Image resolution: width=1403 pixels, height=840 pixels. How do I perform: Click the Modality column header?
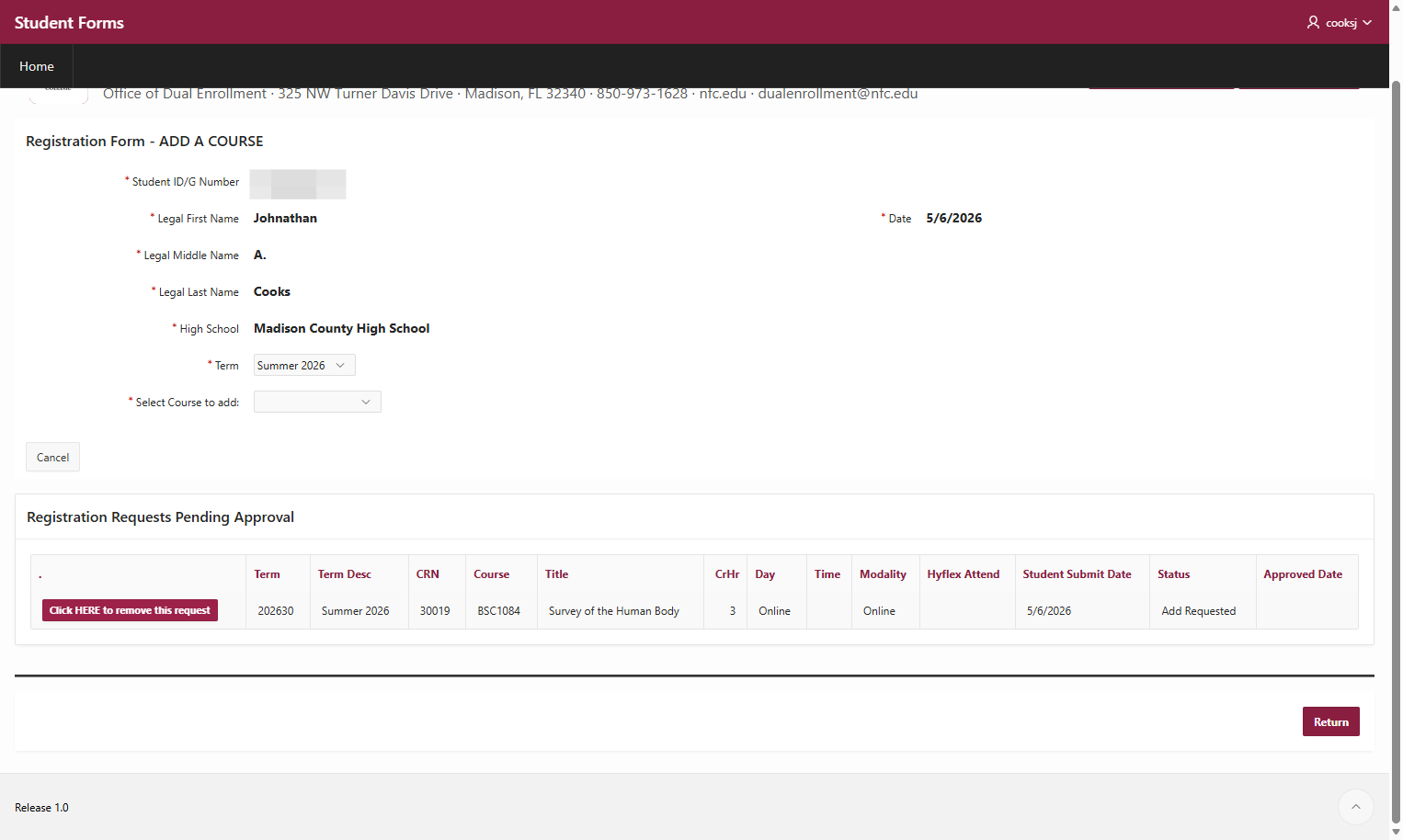tap(883, 574)
